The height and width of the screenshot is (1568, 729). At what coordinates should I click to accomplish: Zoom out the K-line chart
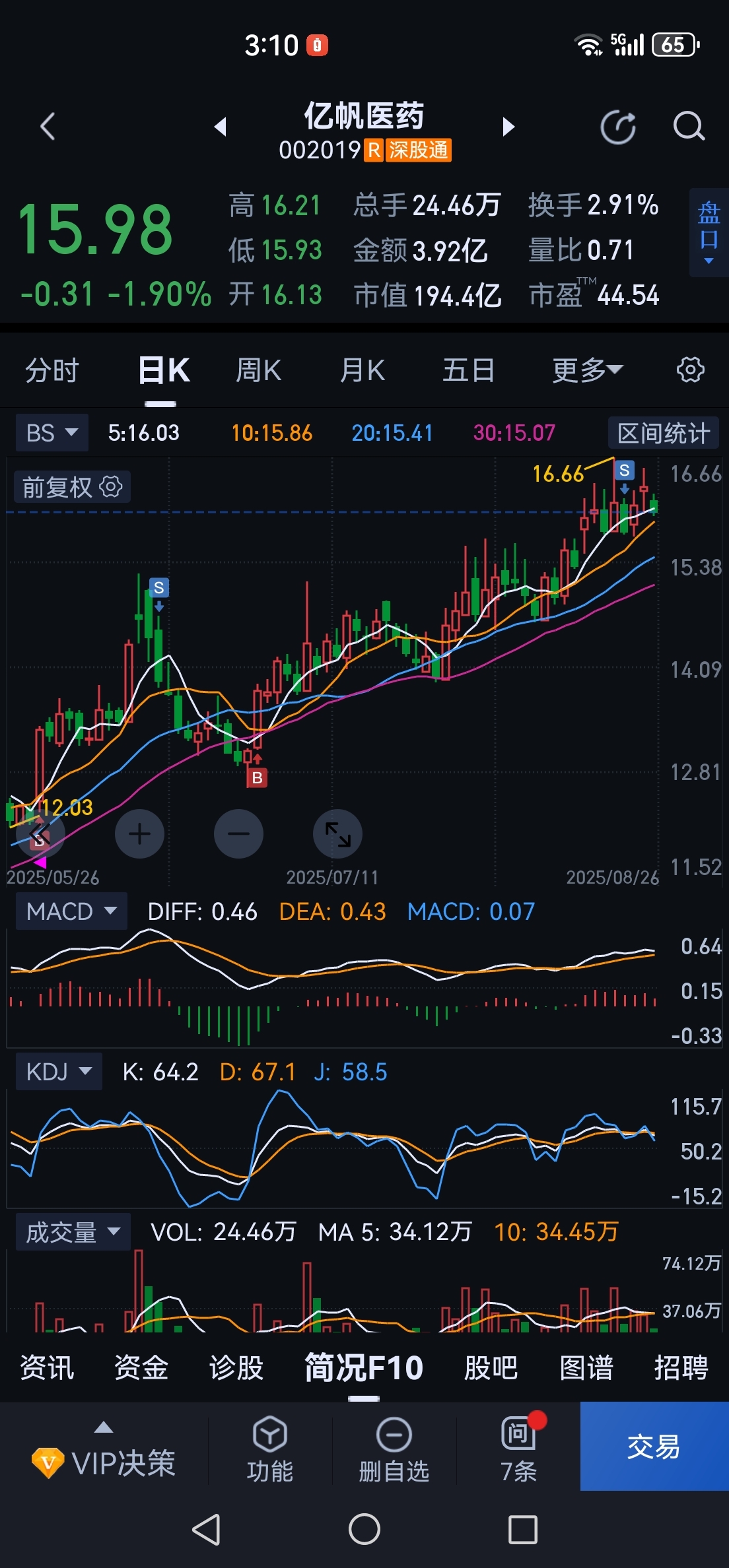(238, 833)
